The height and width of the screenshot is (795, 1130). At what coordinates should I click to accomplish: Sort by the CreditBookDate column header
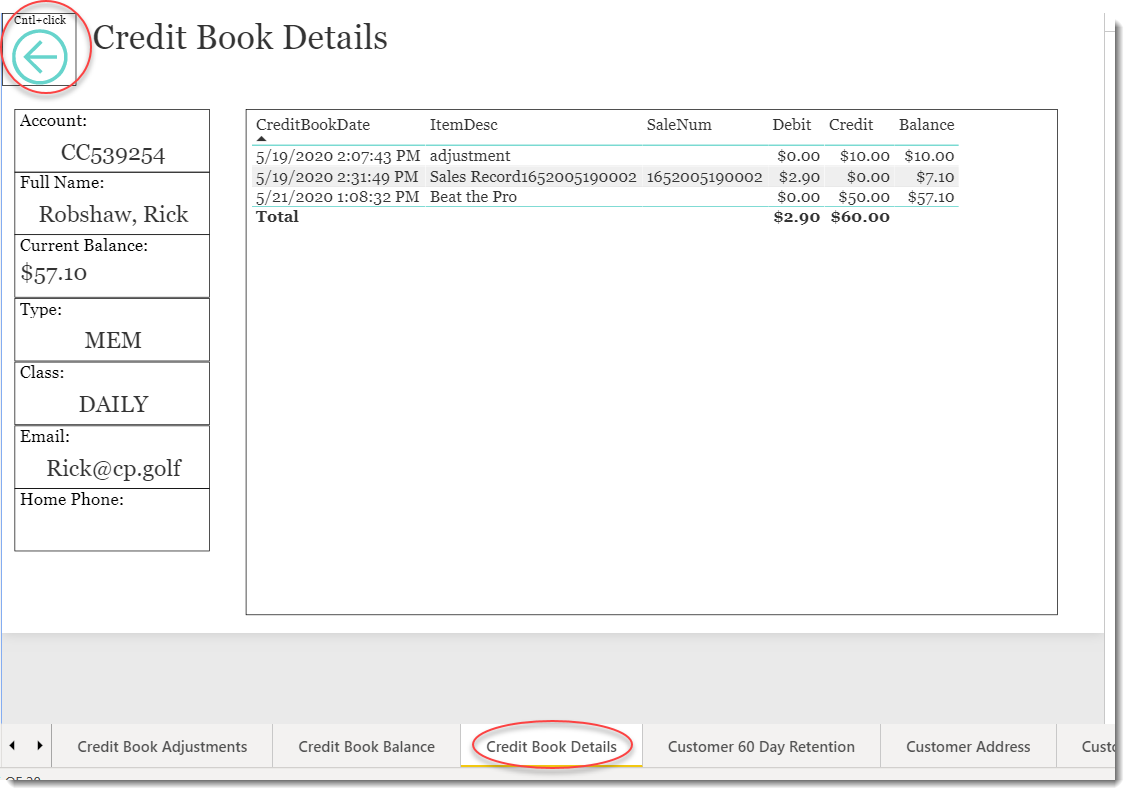313,125
